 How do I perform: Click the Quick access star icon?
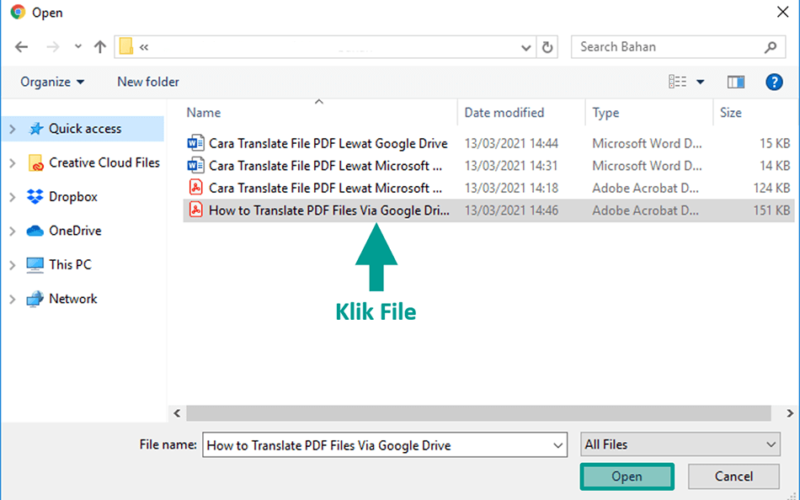(x=35, y=129)
